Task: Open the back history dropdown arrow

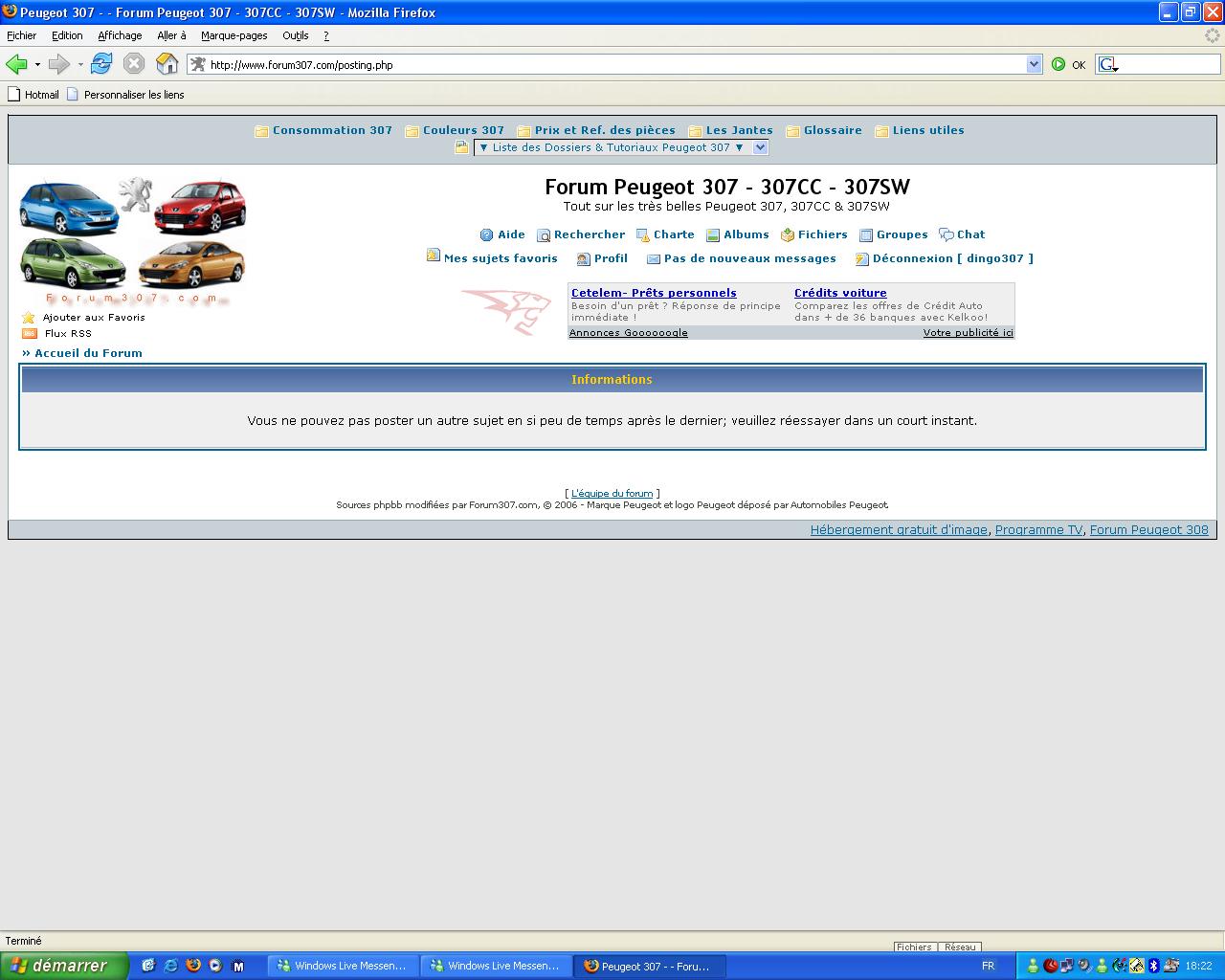Action: pos(37,64)
